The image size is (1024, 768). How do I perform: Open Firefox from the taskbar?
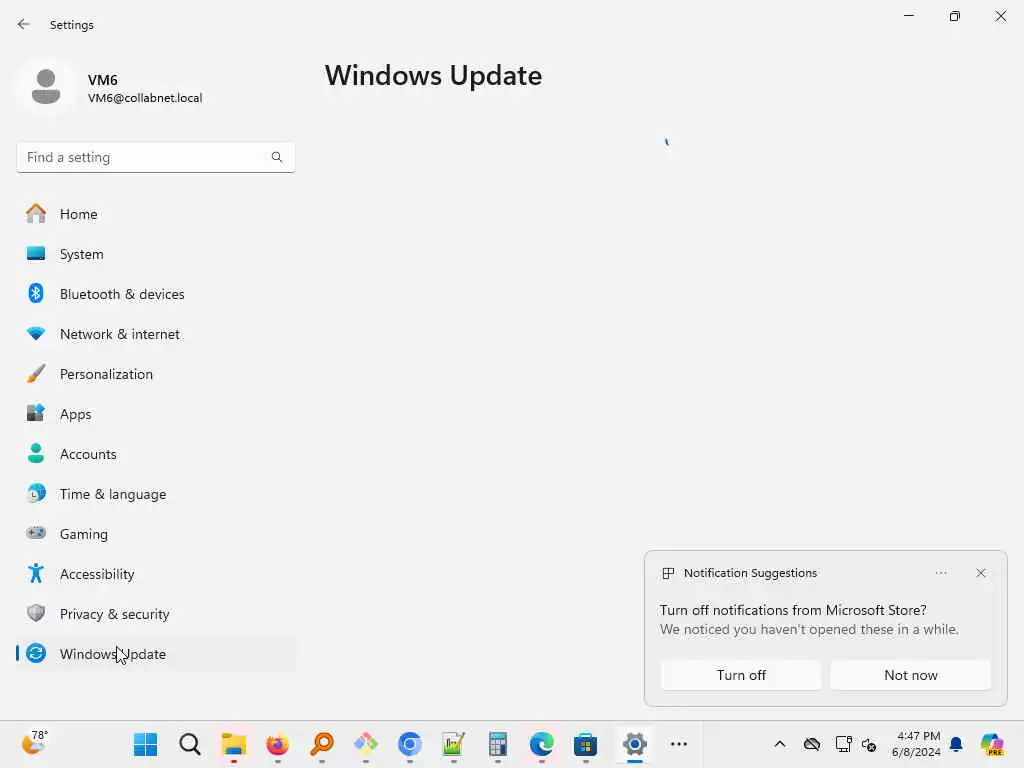click(278, 744)
